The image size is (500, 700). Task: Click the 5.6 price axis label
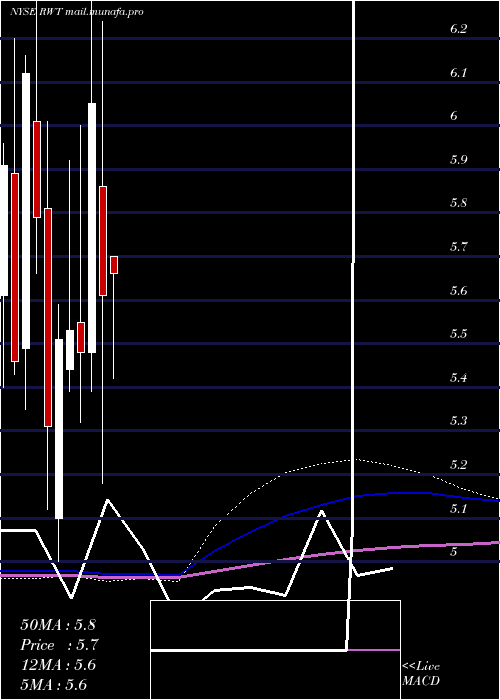point(458,291)
